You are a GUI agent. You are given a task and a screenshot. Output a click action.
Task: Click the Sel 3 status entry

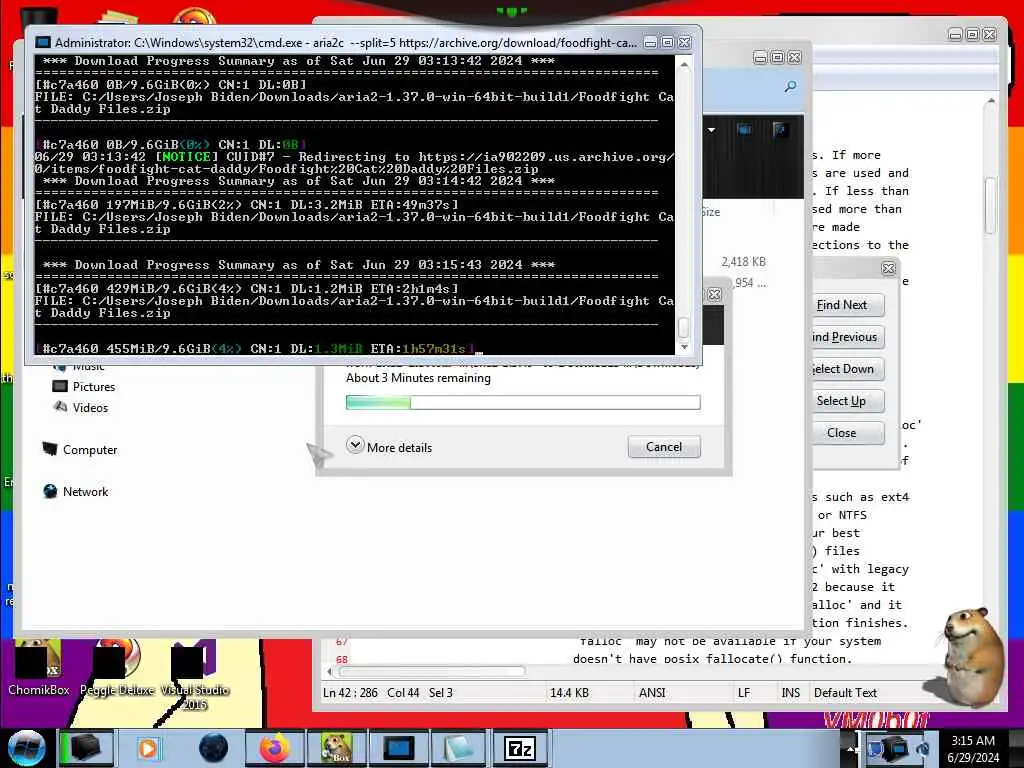click(x=441, y=692)
